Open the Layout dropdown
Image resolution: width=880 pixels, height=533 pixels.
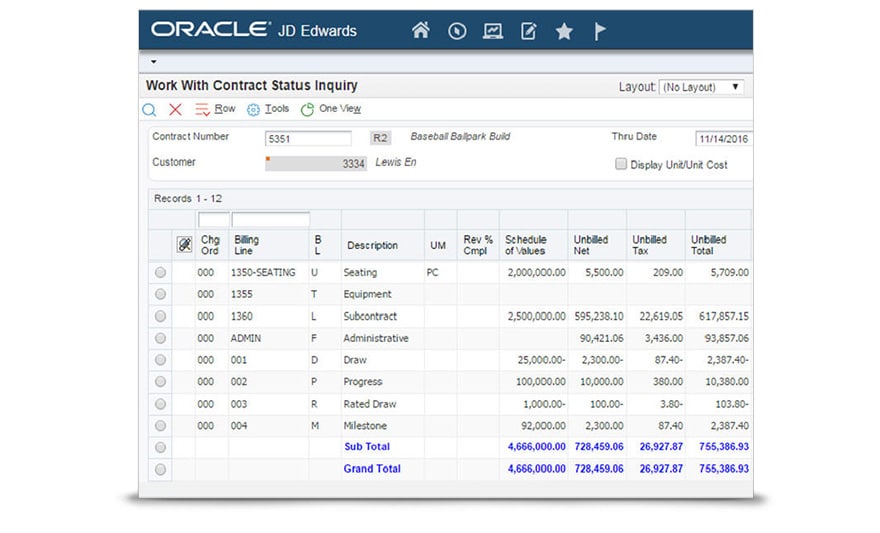tap(701, 87)
